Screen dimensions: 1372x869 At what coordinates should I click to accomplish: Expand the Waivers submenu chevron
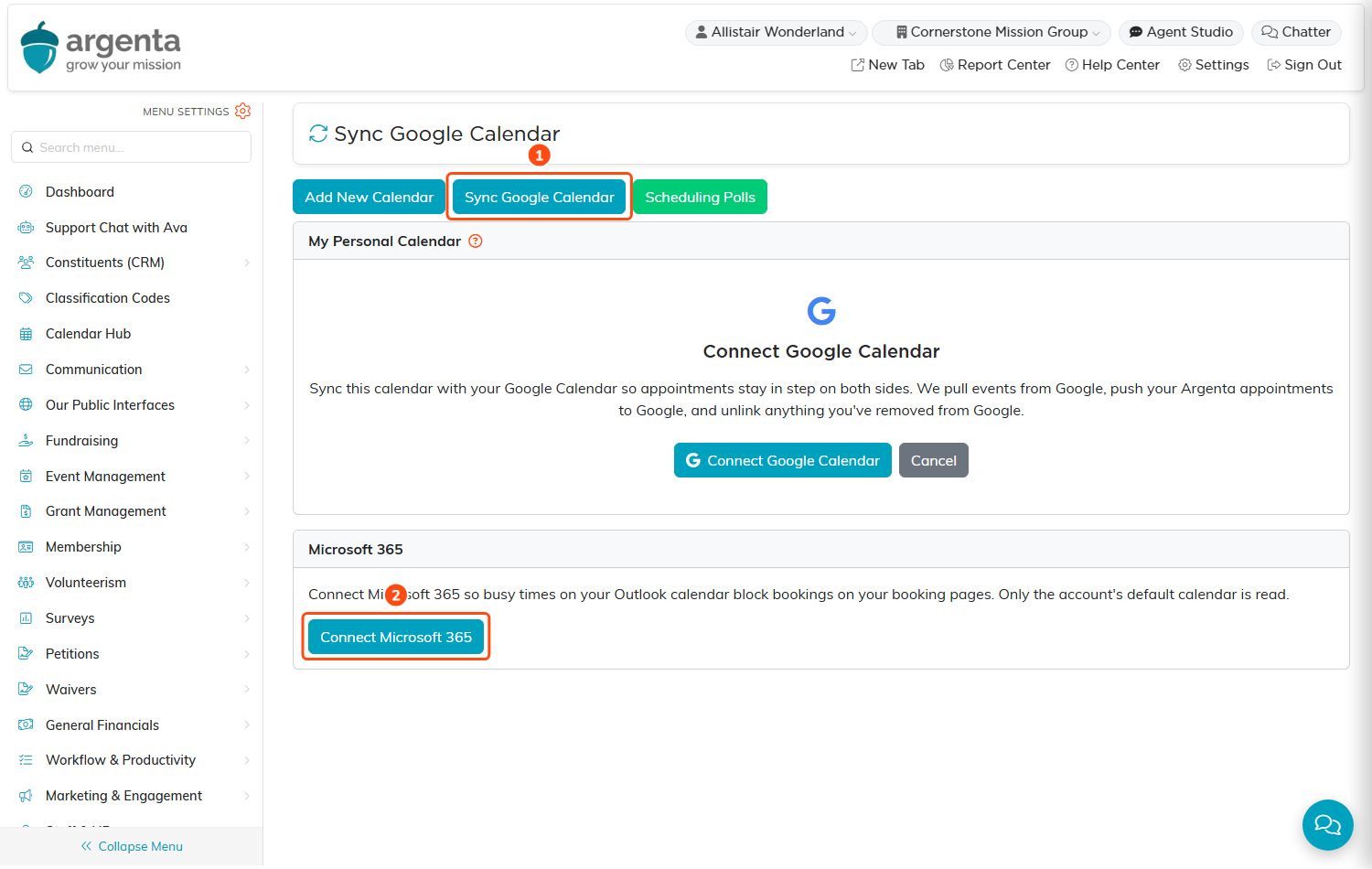(x=247, y=690)
